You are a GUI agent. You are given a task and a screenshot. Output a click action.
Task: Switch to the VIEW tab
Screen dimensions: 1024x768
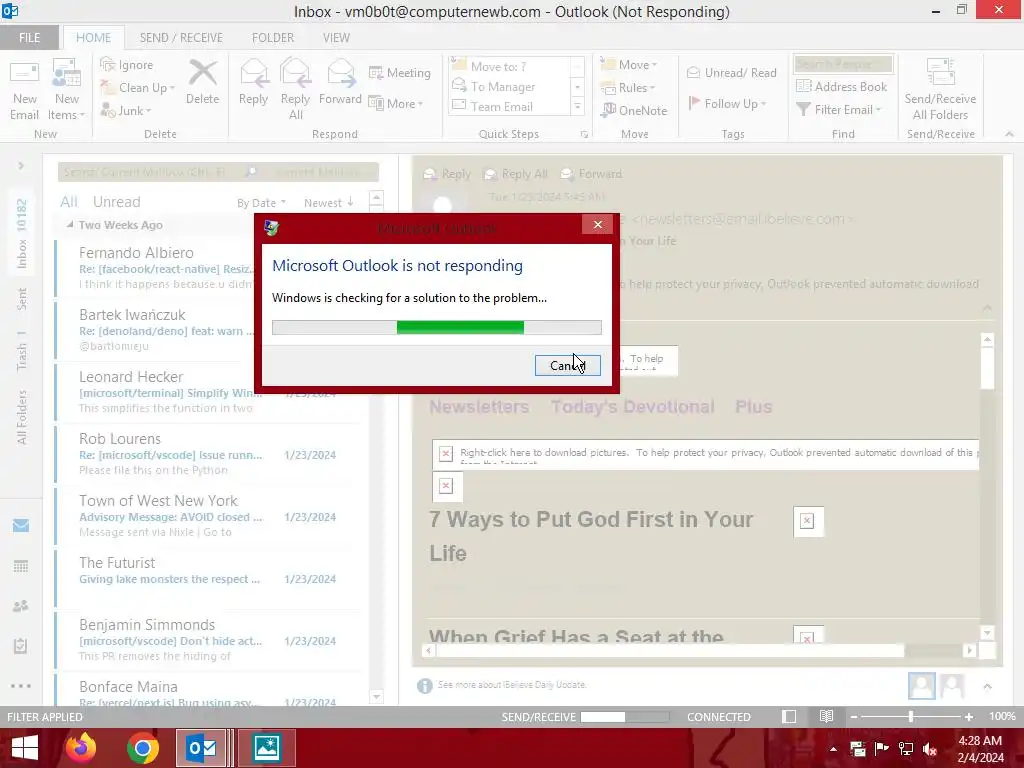[336, 37]
